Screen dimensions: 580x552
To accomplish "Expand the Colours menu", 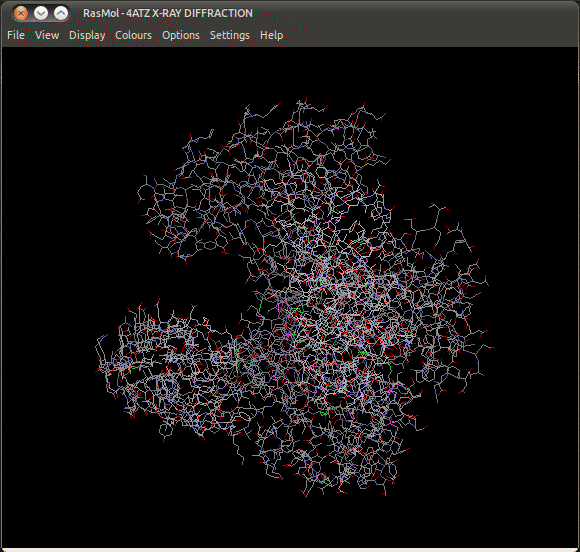I will (x=134, y=35).
